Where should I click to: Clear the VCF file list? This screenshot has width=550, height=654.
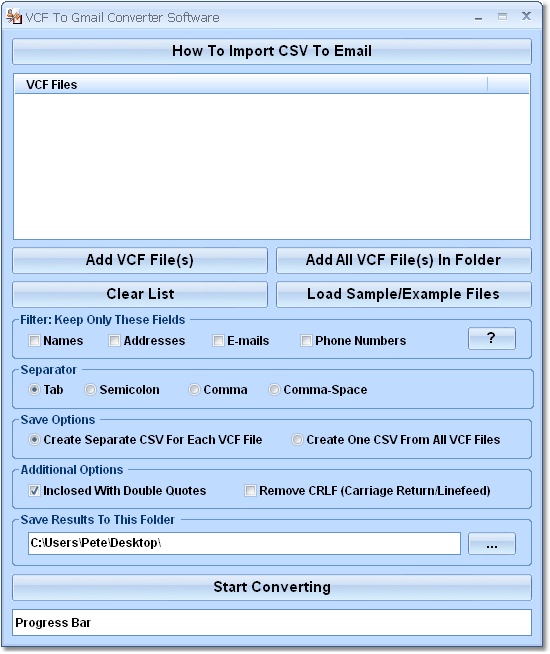[140, 294]
